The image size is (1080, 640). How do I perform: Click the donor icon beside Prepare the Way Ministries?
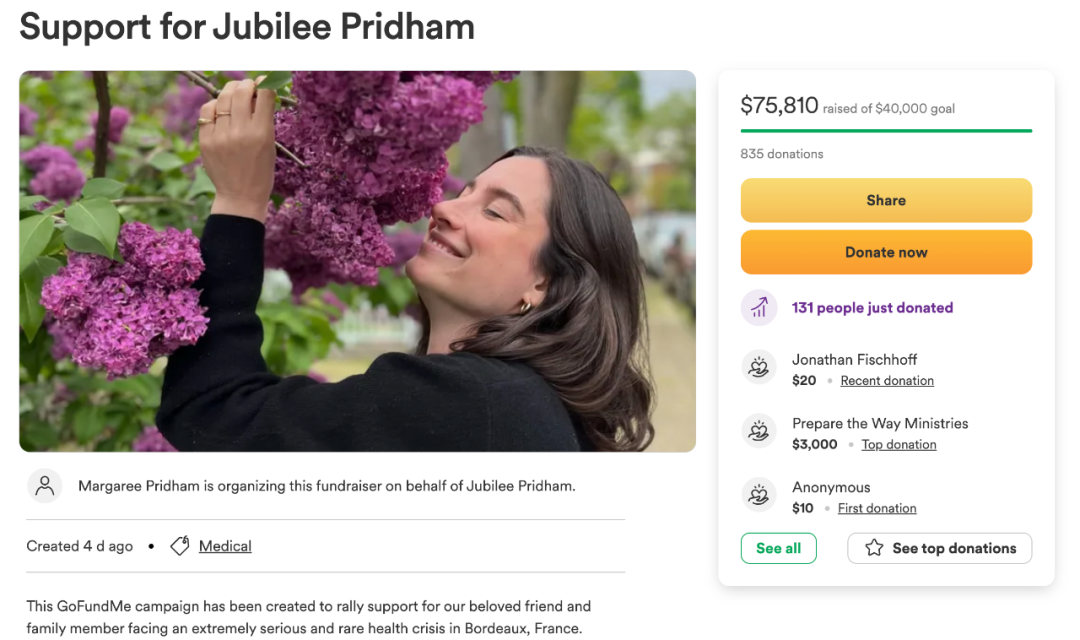[x=759, y=432]
